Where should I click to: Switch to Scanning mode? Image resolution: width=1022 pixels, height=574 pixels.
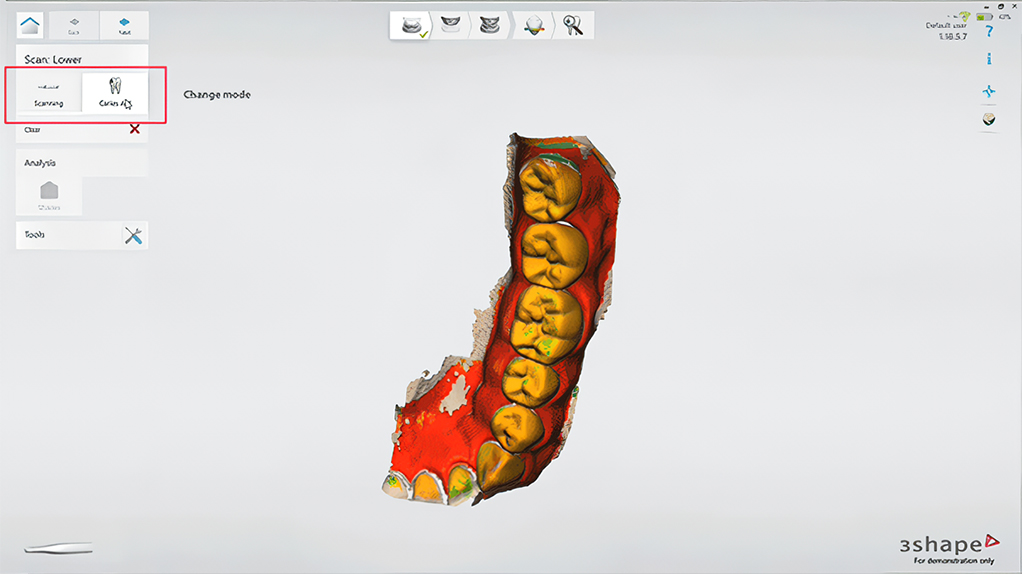point(48,95)
